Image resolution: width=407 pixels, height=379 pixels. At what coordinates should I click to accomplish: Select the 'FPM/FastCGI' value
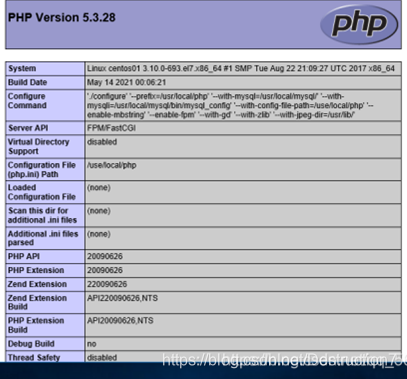click(x=111, y=128)
